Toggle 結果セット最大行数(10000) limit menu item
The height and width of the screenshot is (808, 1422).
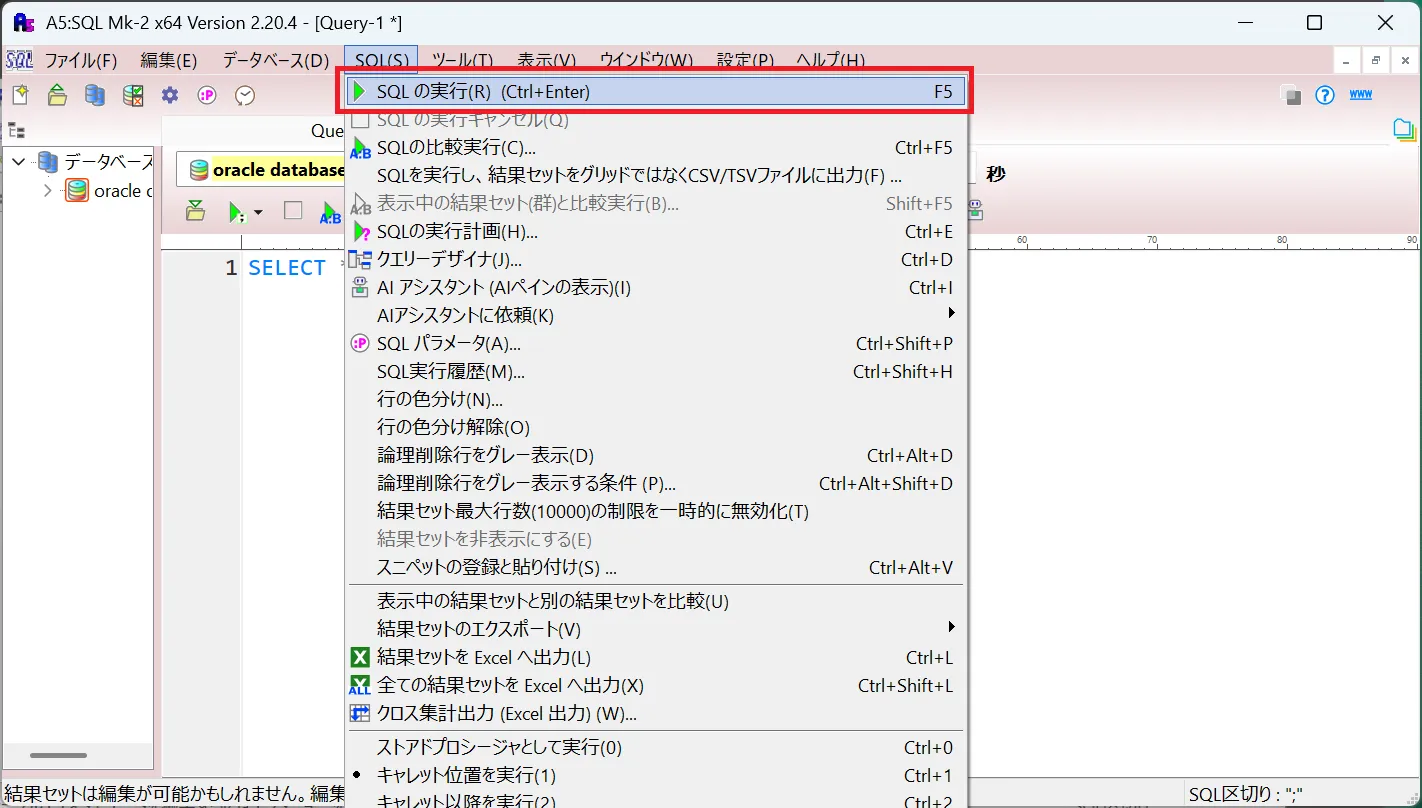tap(655, 511)
